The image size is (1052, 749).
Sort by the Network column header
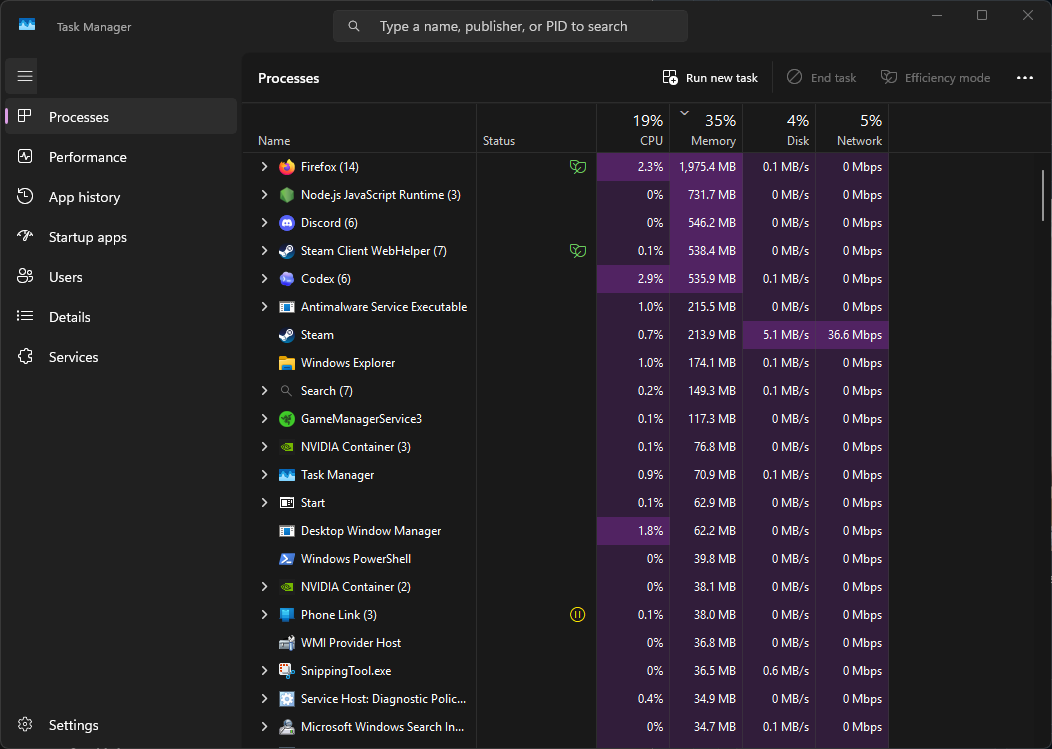click(852, 128)
